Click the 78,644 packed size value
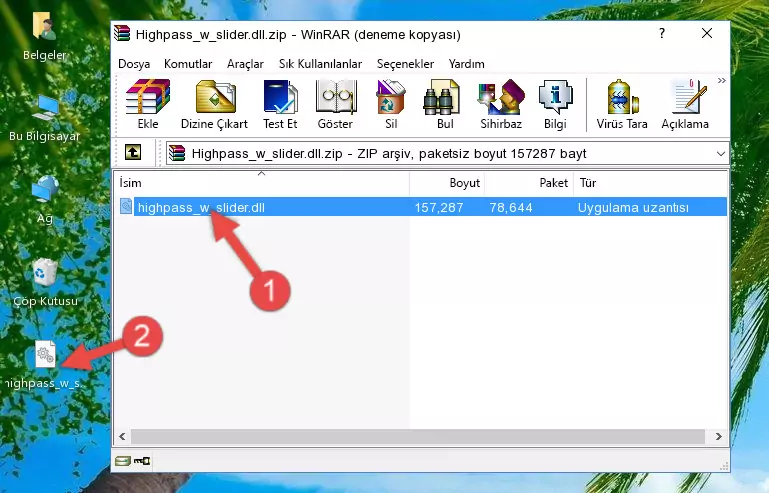The image size is (769, 493). (511, 208)
